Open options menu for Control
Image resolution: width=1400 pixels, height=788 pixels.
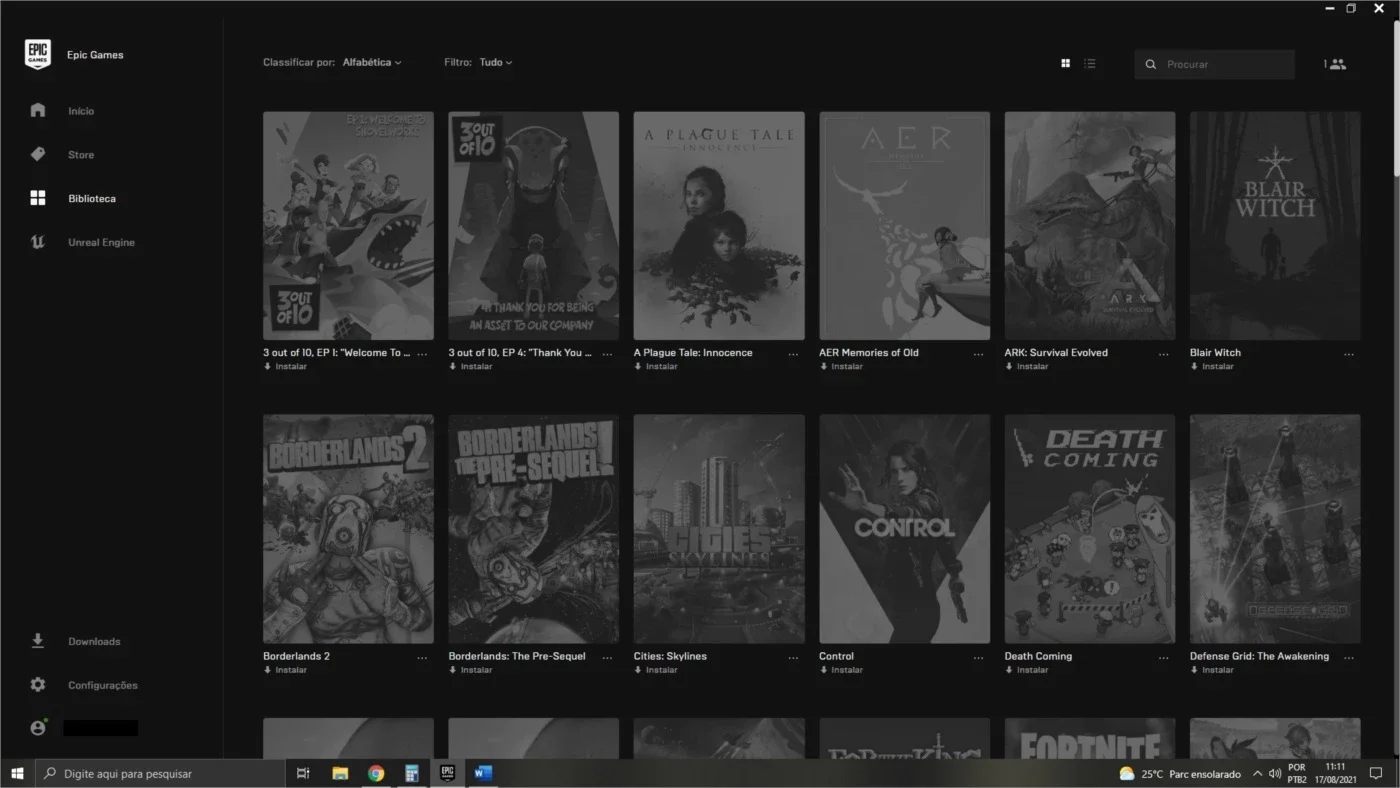pyautogui.click(x=978, y=658)
